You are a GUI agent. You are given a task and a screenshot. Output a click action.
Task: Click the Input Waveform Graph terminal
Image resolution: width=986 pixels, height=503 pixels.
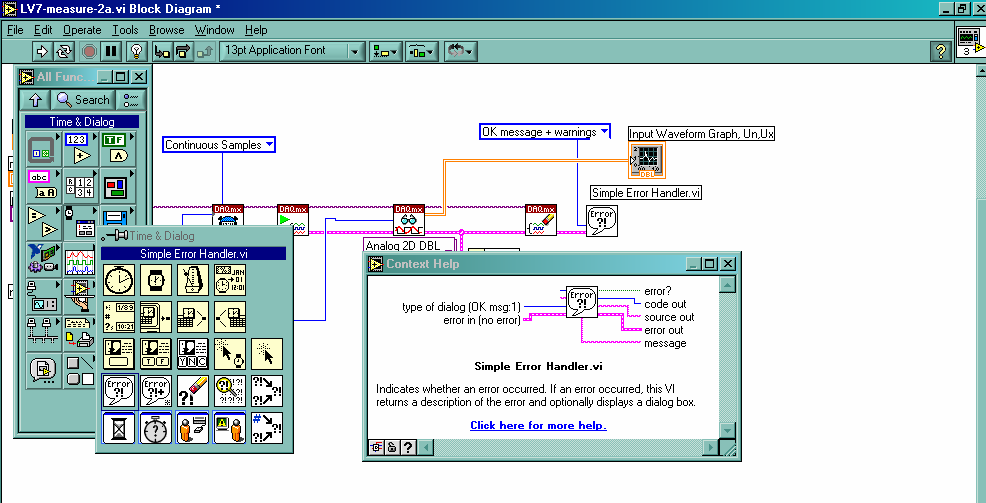point(647,160)
